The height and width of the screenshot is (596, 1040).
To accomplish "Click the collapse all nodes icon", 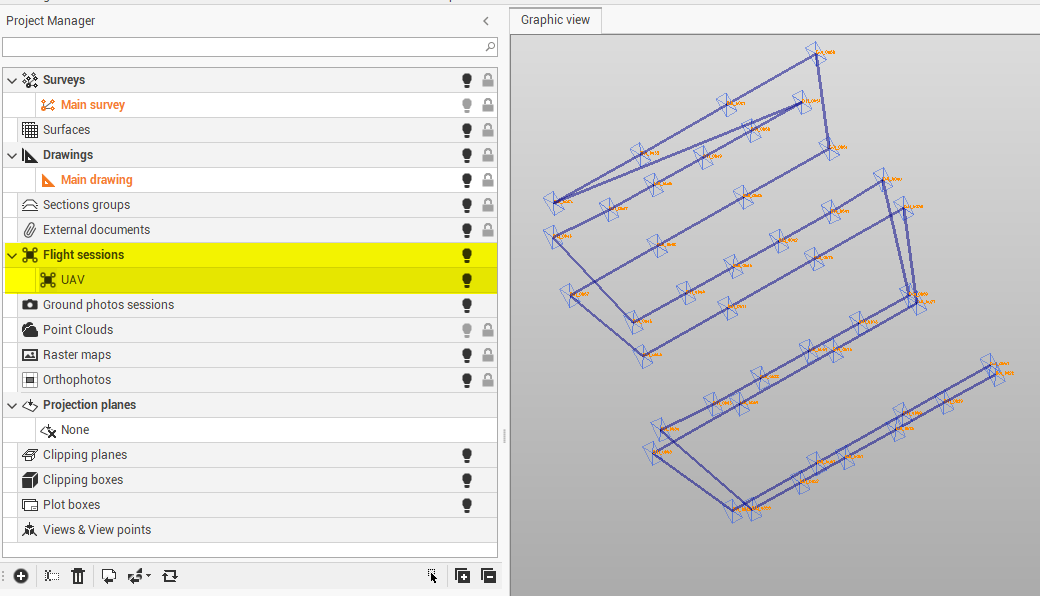I will coord(488,576).
